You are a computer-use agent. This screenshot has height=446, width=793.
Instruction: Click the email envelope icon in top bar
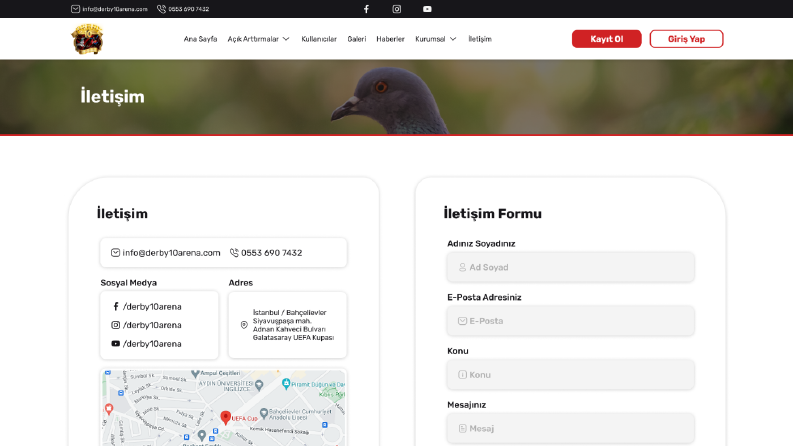tap(75, 9)
